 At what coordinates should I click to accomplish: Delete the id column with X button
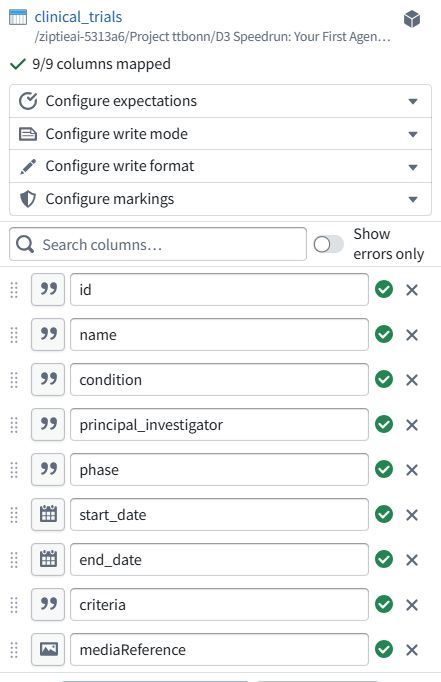(412, 290)
